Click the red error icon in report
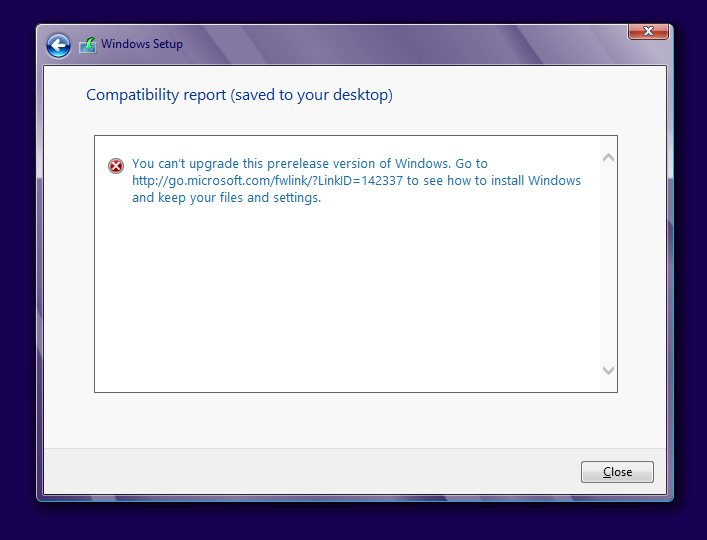Image resolution: width=707 pixels, height=540 pixels. coord(116,166)
